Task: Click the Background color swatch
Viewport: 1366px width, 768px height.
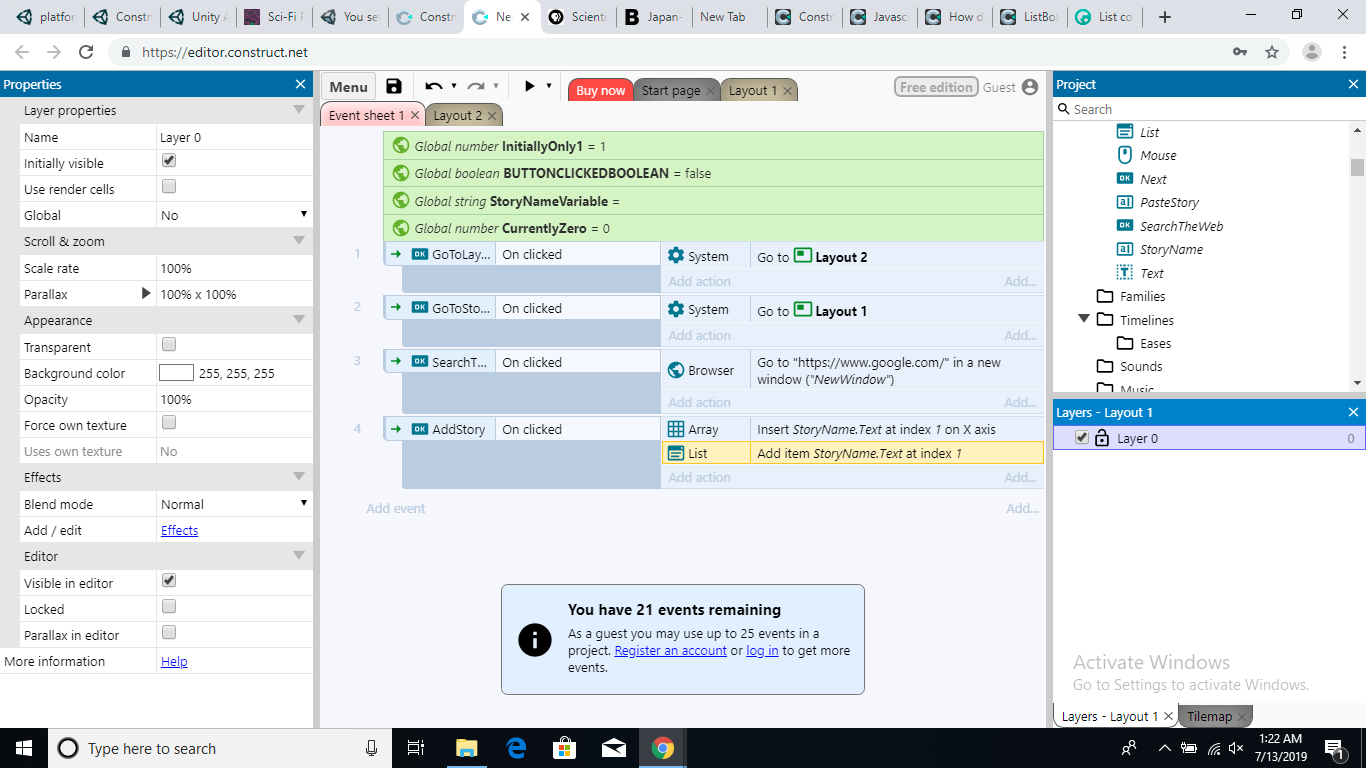Action: tap(176, 373)
